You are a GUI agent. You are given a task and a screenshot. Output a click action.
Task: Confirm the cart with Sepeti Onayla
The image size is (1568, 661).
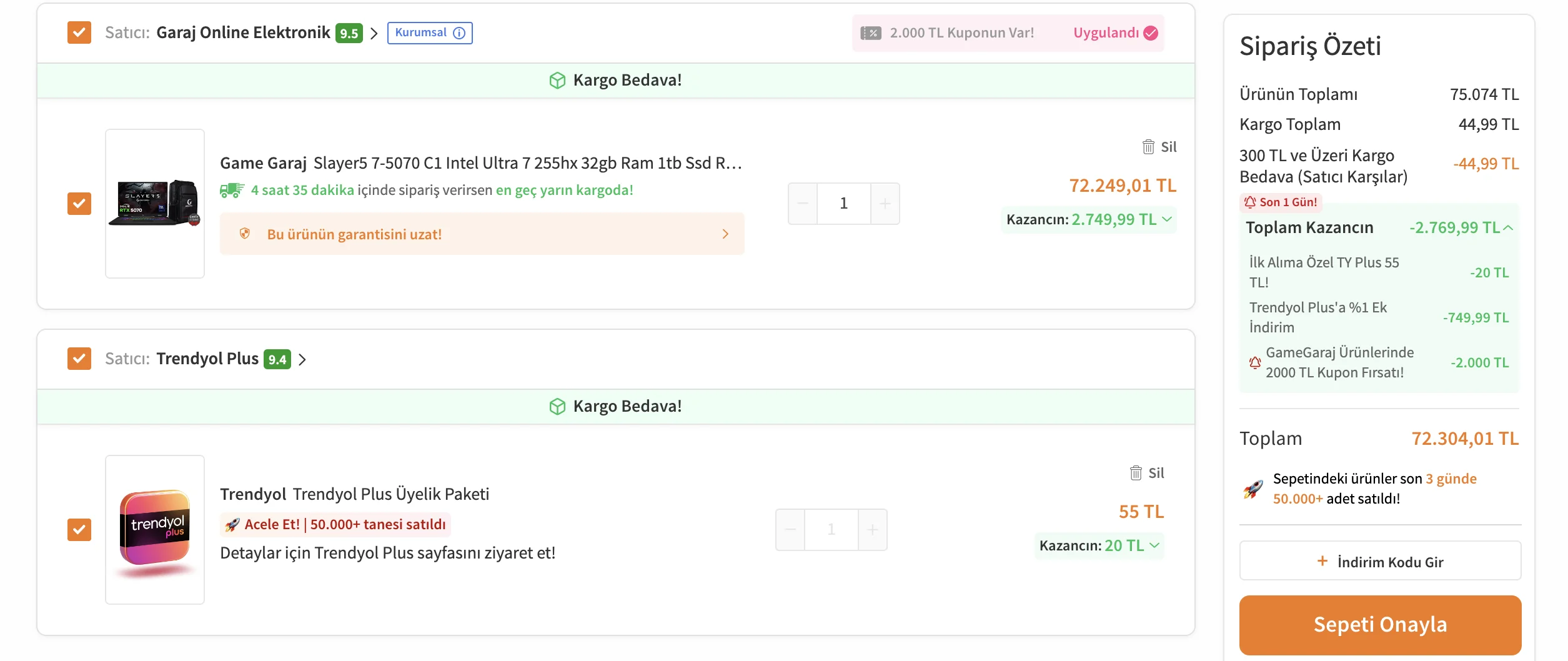1380,625
